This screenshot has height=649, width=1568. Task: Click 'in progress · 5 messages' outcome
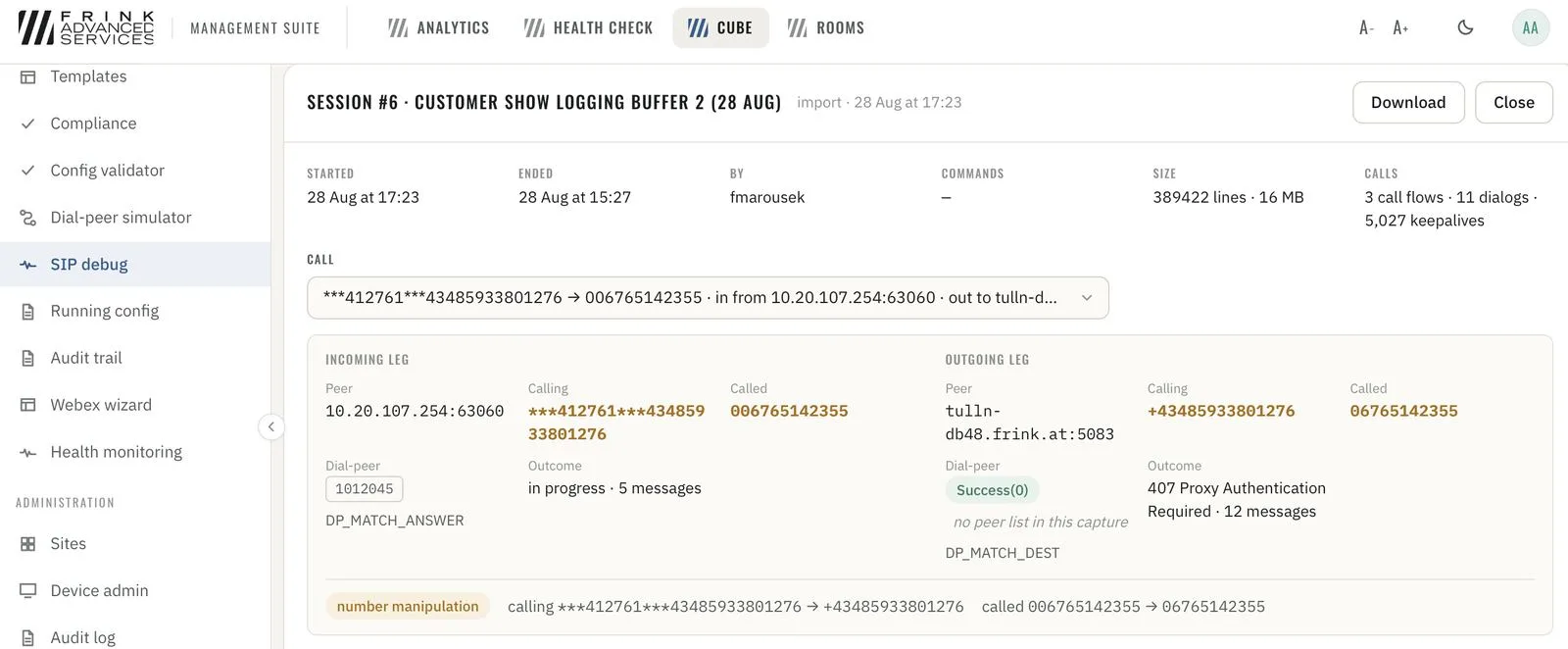(x=614, y=488)
